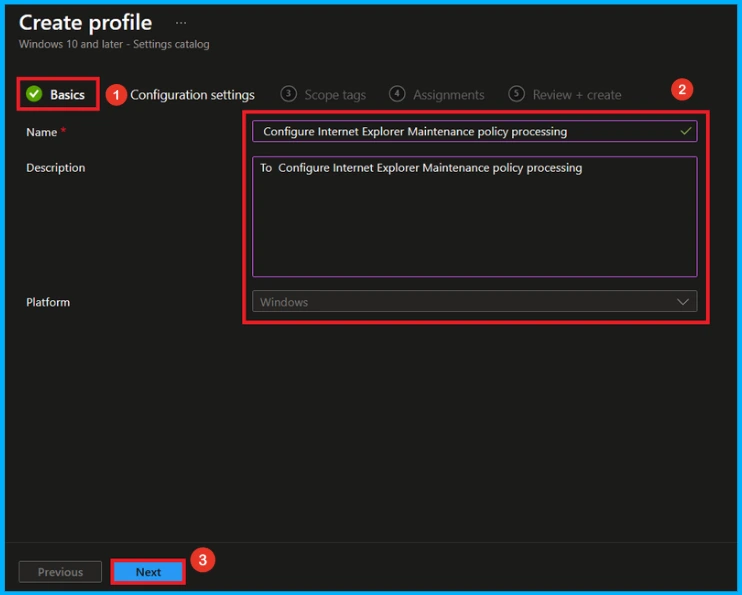
Task: Focus the Name input field
Action: click(474, 131)
